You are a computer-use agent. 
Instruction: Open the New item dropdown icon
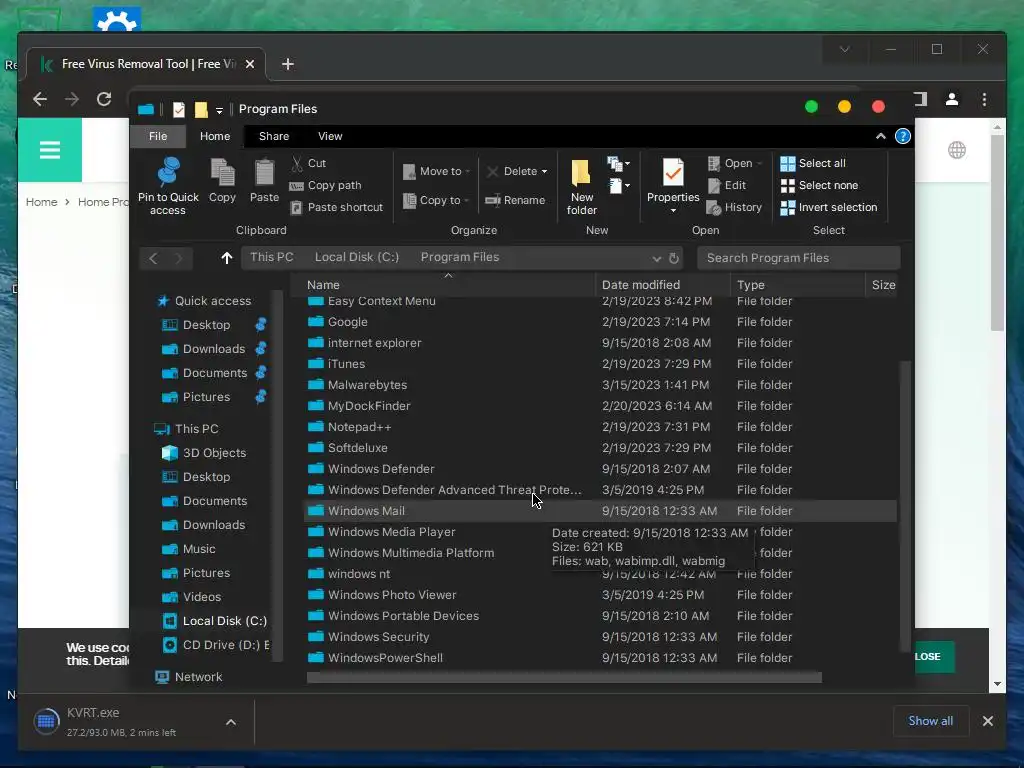[618, 163]
